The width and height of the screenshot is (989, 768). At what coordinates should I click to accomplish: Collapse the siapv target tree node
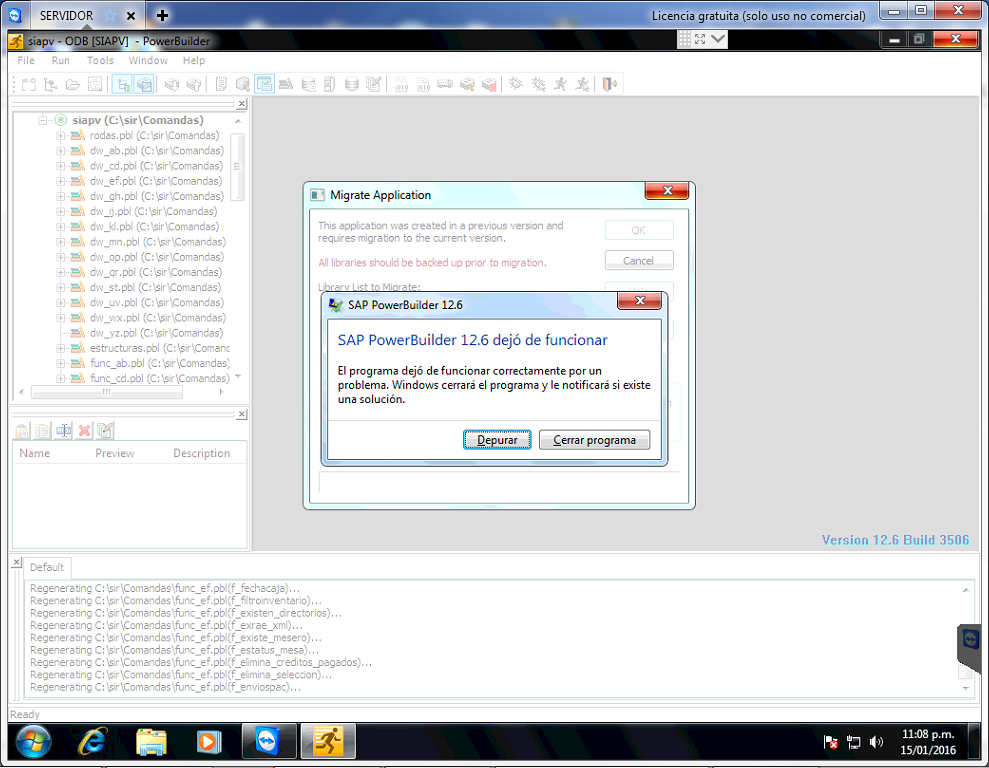coord(42,120)
